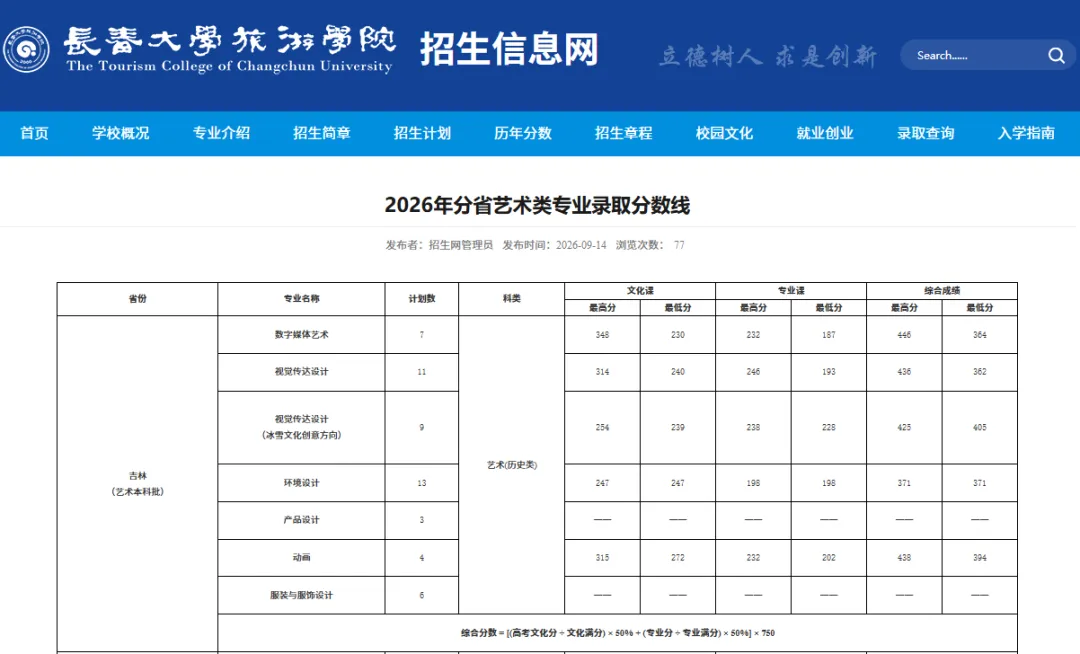Click the score 193 cell
Viewport: 1080px width, 654px height.
coord(829,372)
